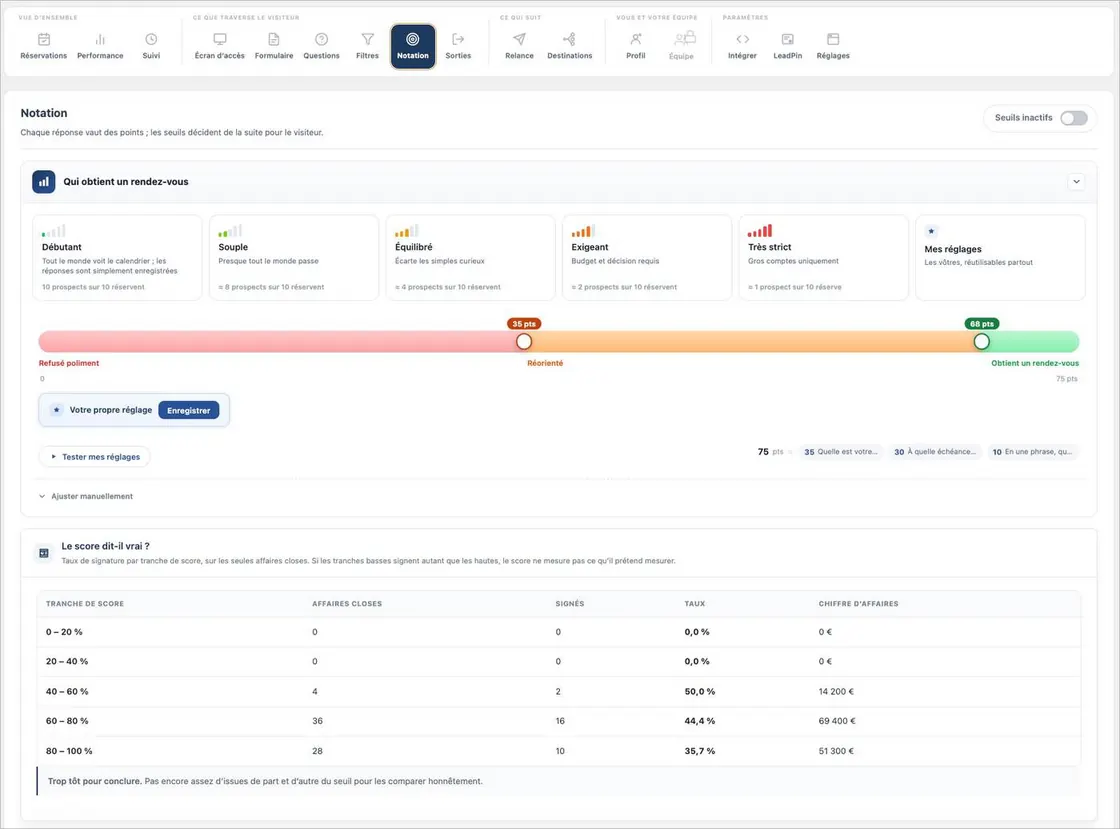The height and width of the screenshot is (829, 1120).
Task: Open the Intégrer code brackets icon
Action: pyautogui.click(x=742, y=39)
